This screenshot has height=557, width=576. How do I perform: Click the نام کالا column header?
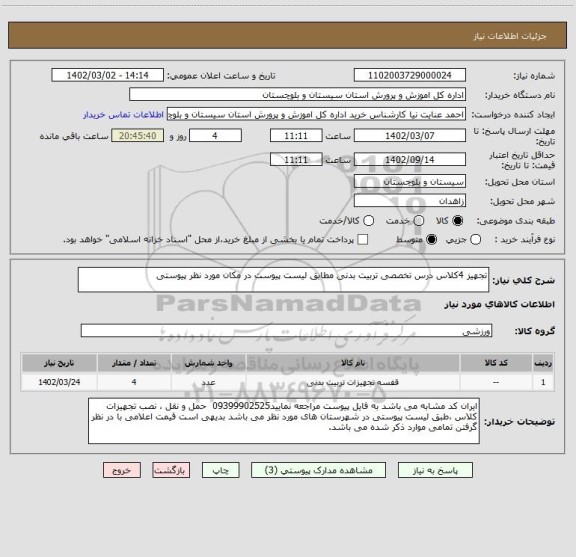click(x=353, y=363)
